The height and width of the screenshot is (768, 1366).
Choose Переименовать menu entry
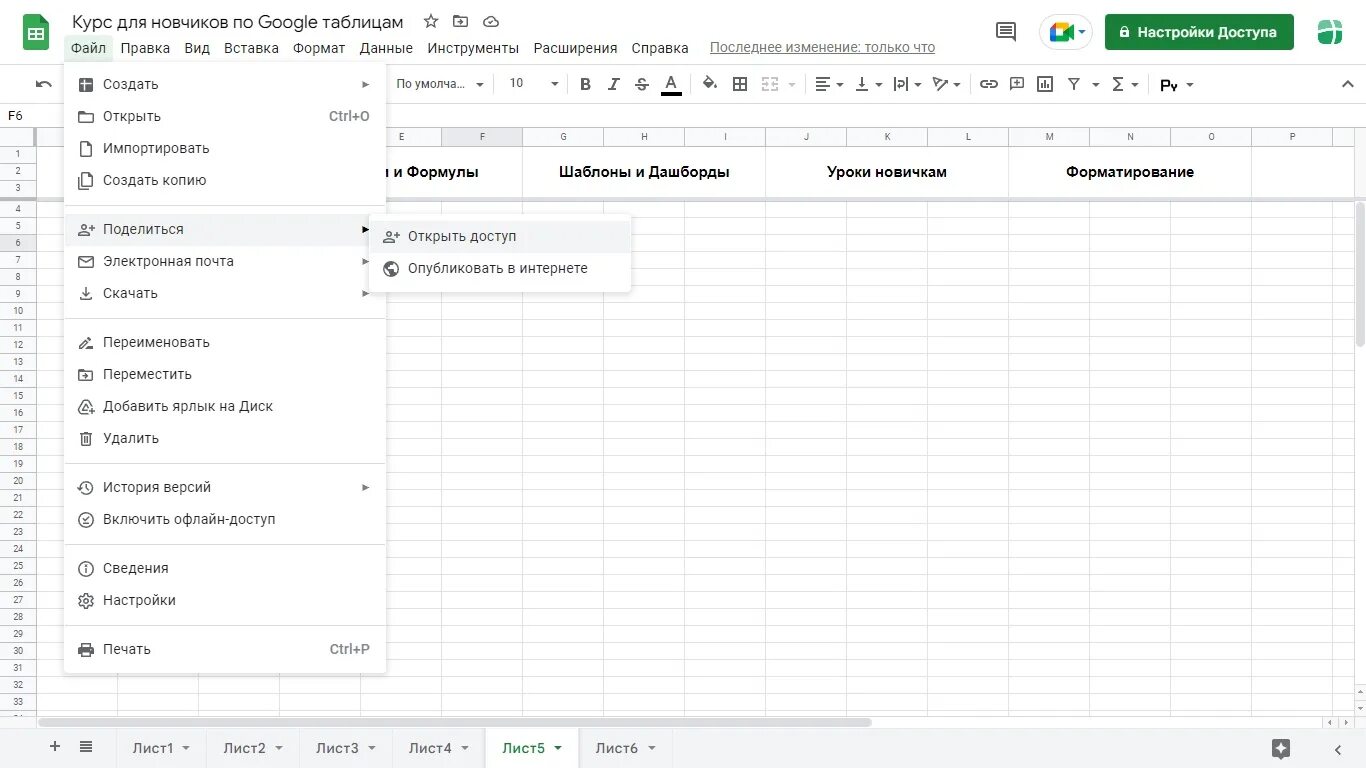point(225,342)
